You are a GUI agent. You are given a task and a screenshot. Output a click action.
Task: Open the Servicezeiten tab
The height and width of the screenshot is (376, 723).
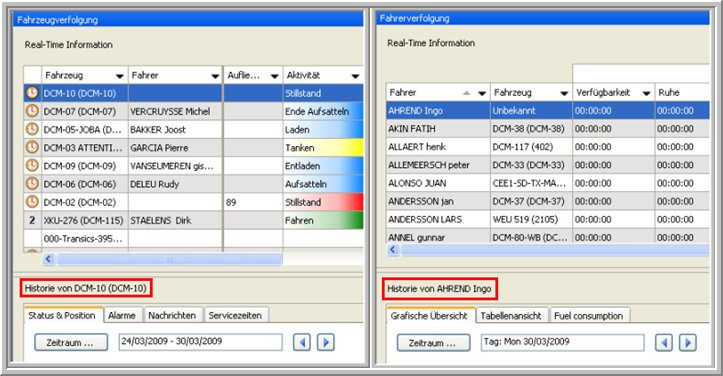tap(236, 316)
